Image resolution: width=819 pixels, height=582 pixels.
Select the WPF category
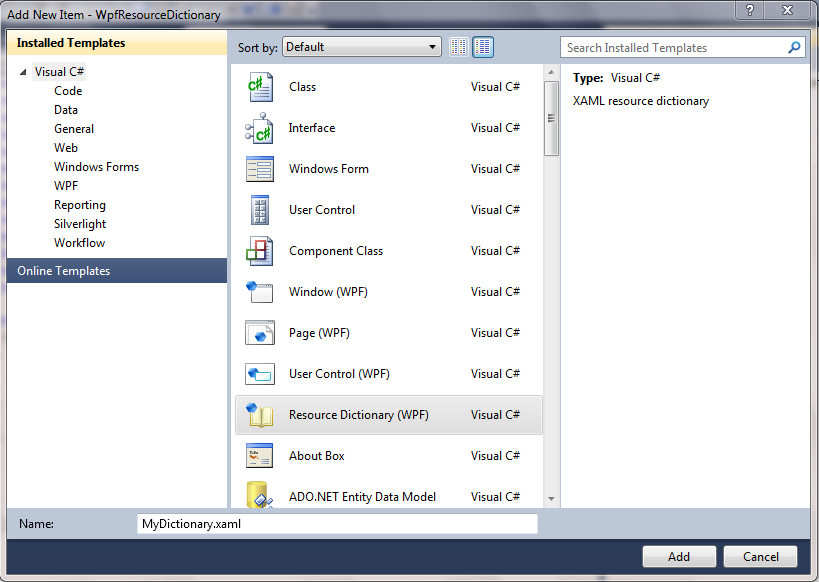click(x=66, y=186)
